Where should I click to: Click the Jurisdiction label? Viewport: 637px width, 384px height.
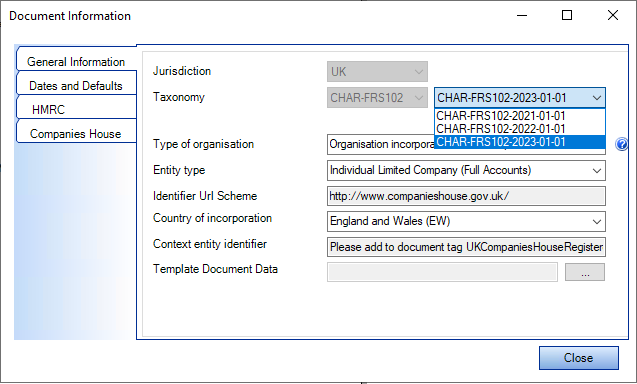[x=182, y=71]
